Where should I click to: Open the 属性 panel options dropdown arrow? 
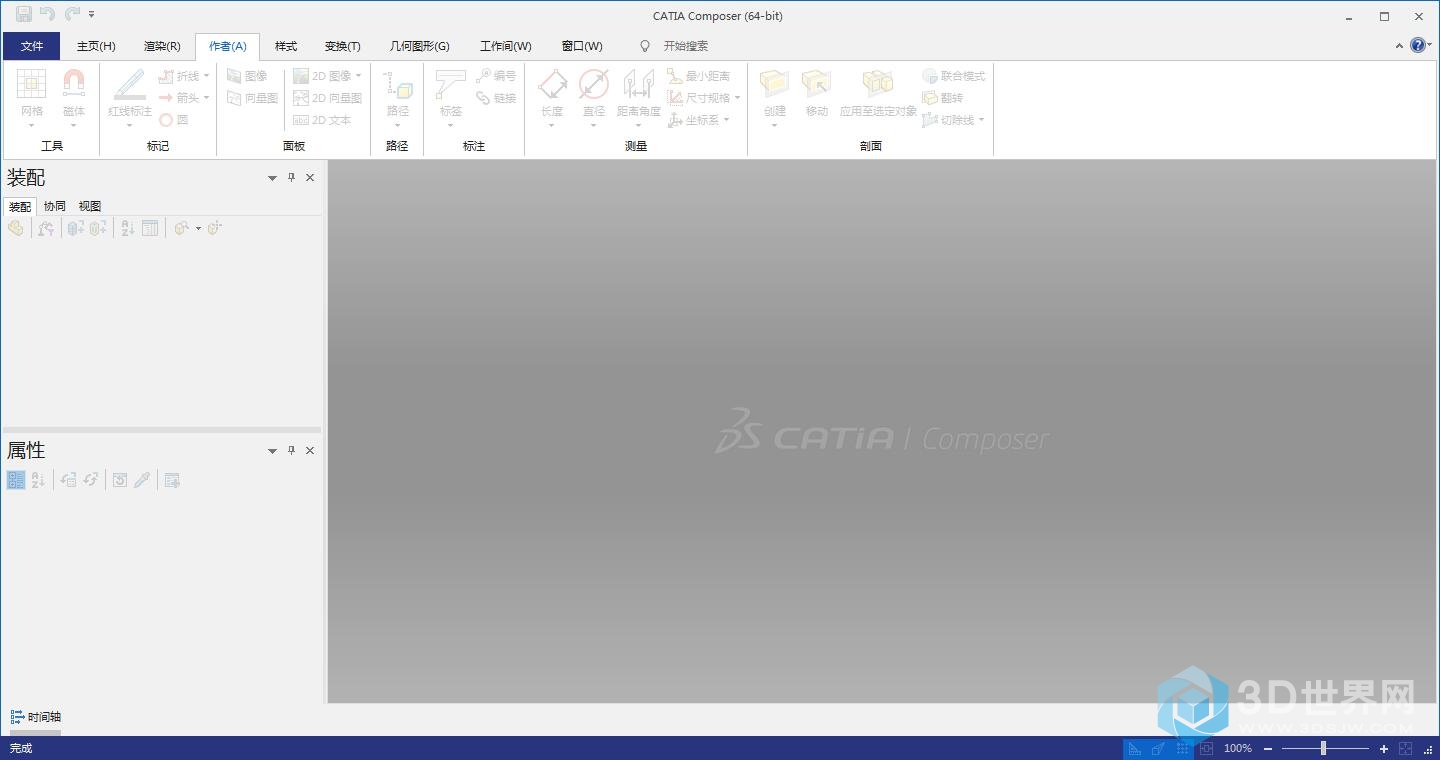[272, 451]
